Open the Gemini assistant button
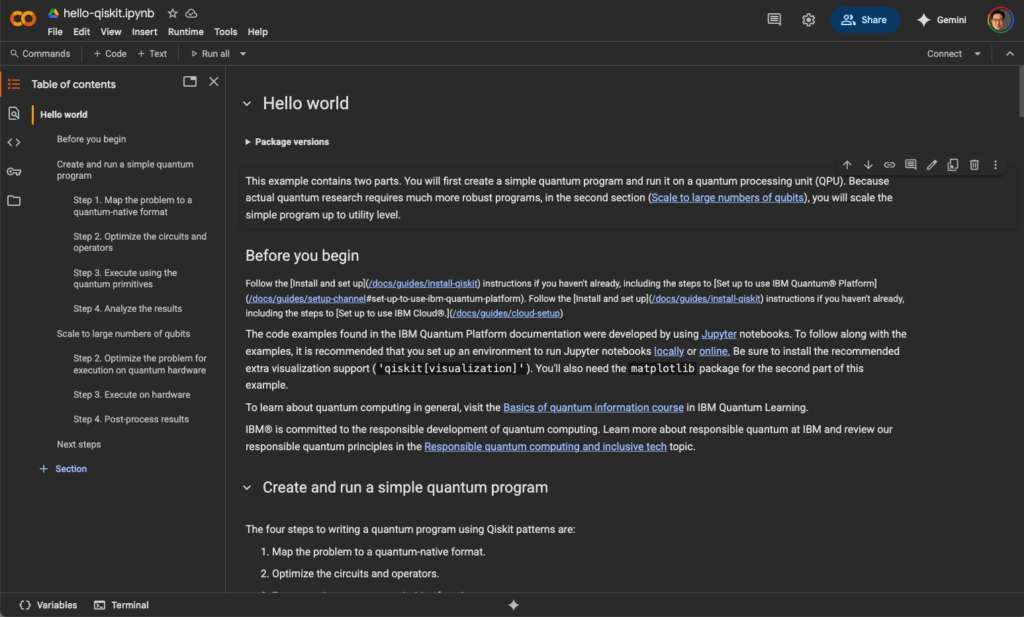1024x617 pixels. 942,20
